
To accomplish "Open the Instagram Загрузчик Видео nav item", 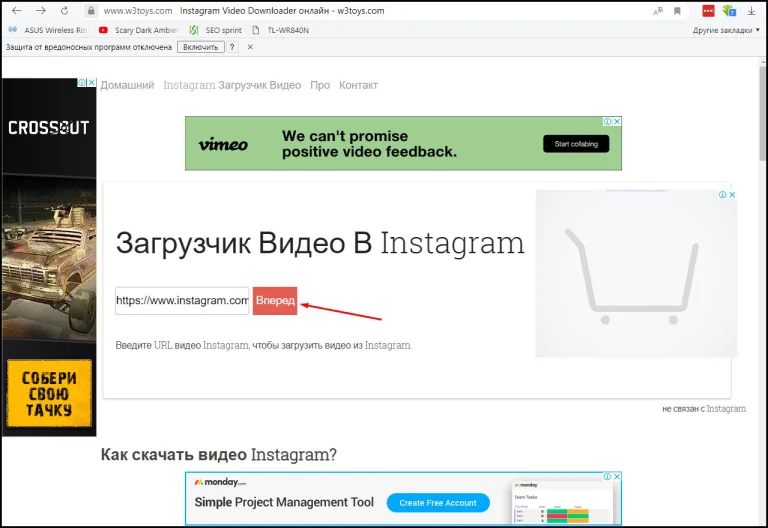I will point(232,85).
